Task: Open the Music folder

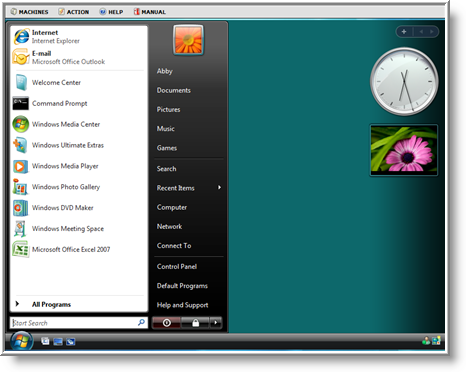Action: pos(166,129)
